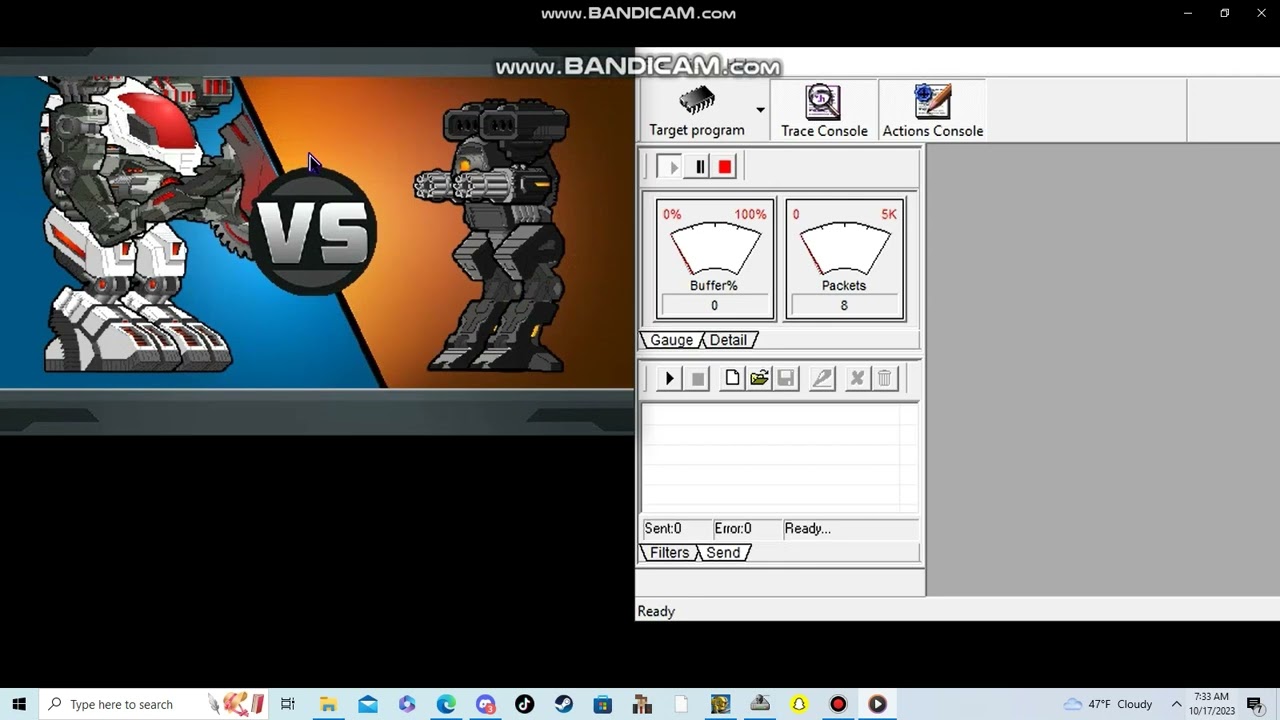Open the Mail app from taskbar
1280x720 pixels.
click(x=367, y=704)
